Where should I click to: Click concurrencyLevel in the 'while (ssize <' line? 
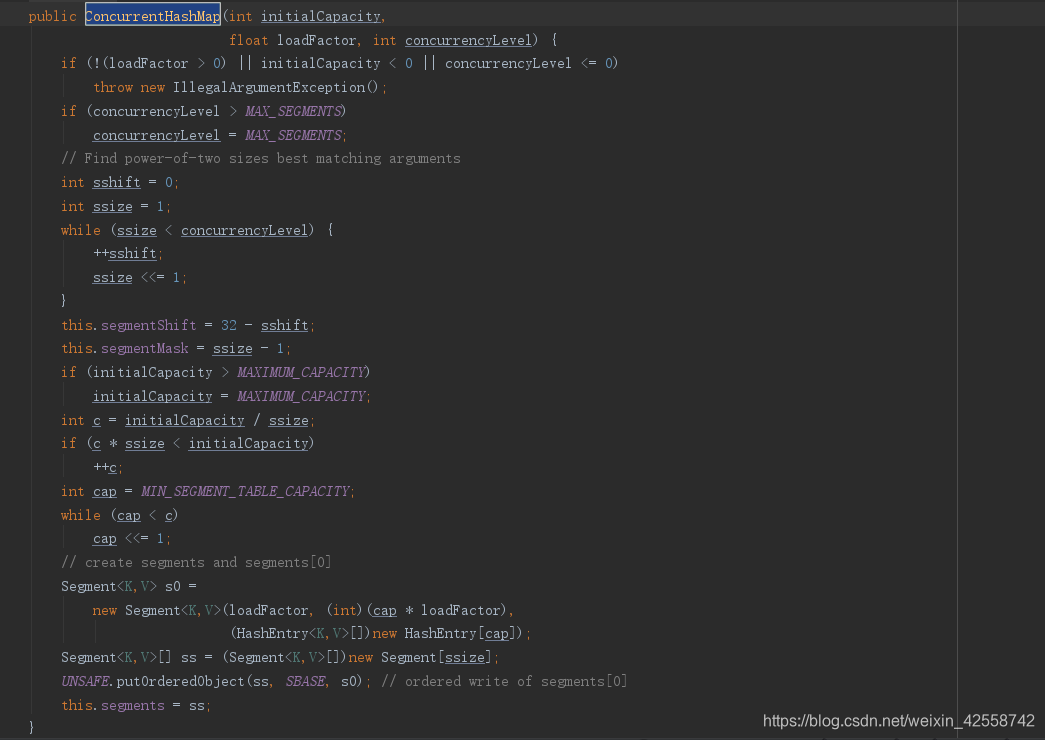pyautogui.click(x=245, y=230)
